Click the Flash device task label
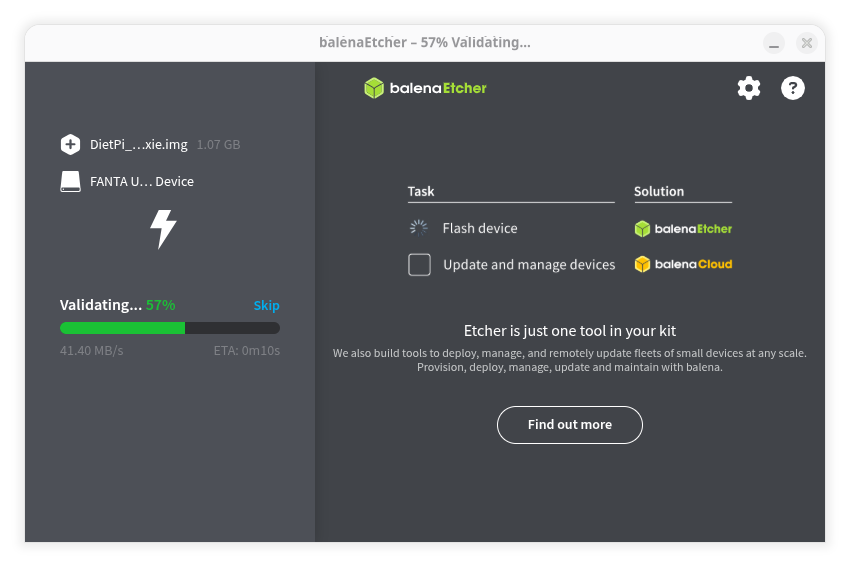Viewport: 850px width, 567px height. tap(480, 228)
